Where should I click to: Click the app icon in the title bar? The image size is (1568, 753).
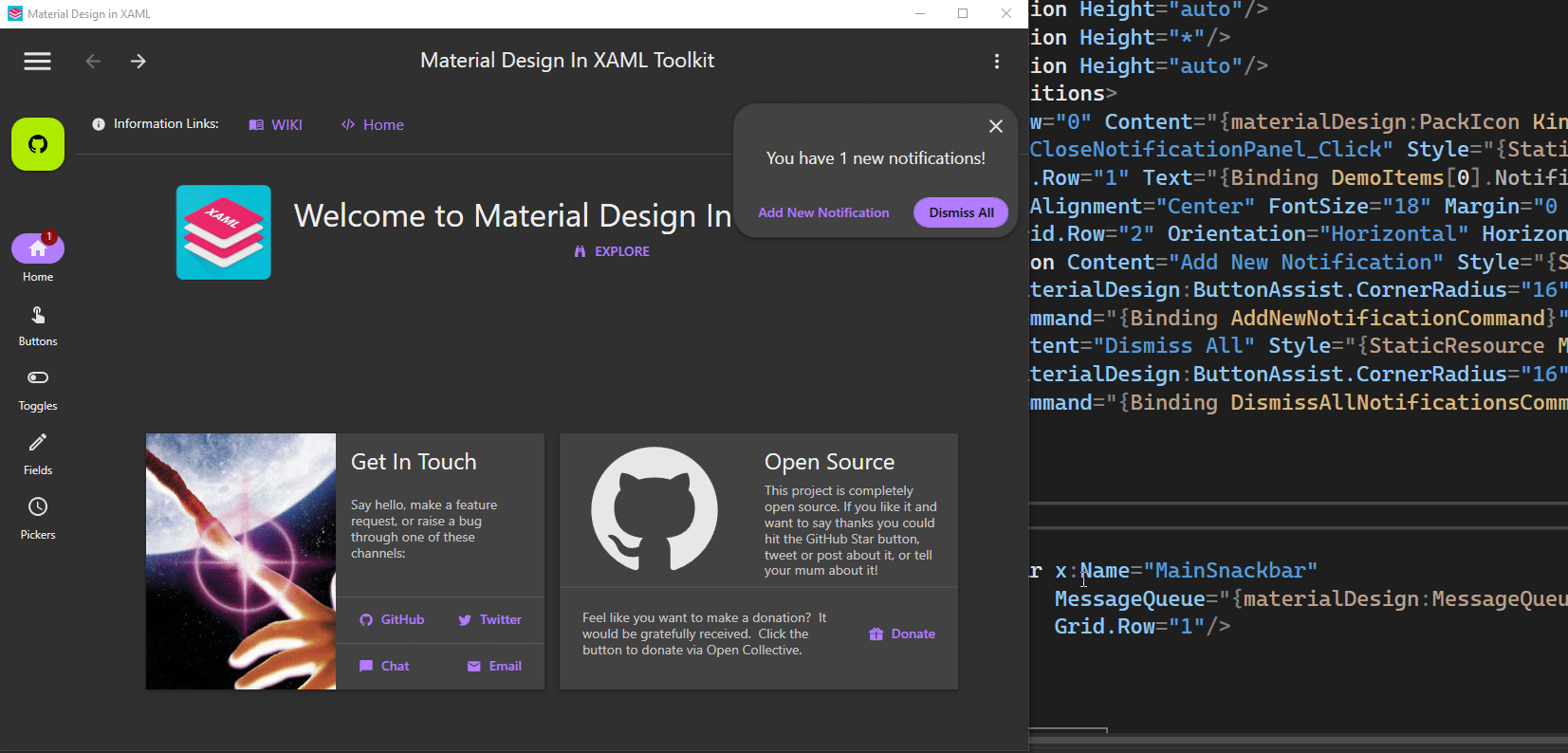(15, 13)
